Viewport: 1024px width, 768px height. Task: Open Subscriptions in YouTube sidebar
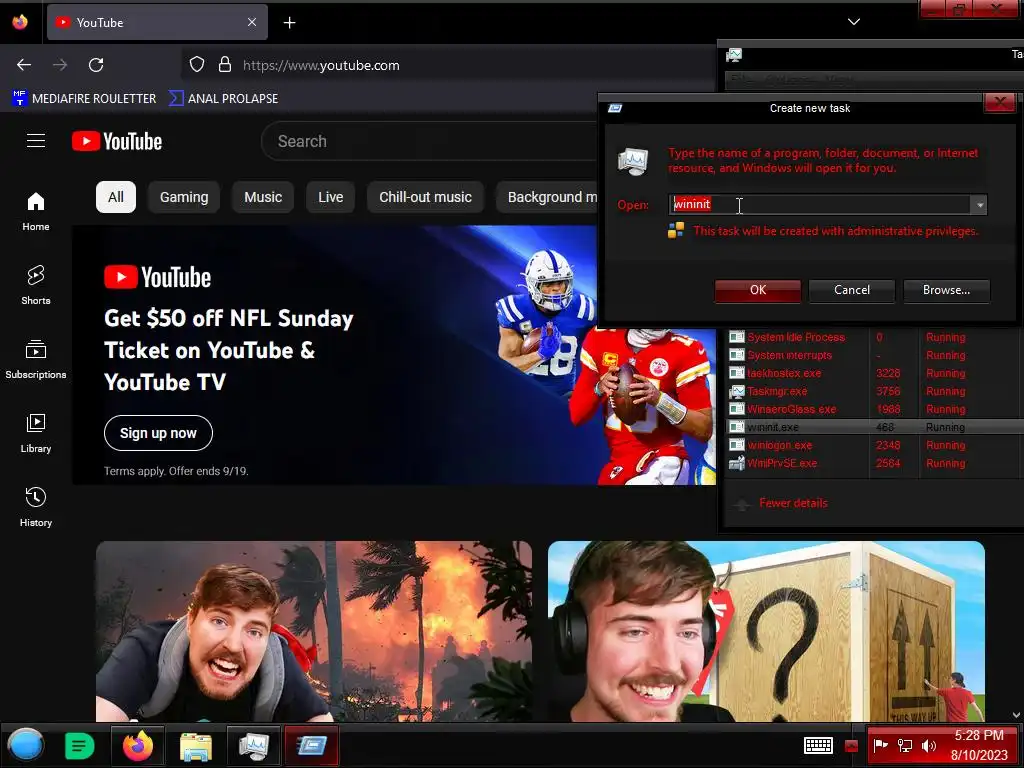click(36, 359)
